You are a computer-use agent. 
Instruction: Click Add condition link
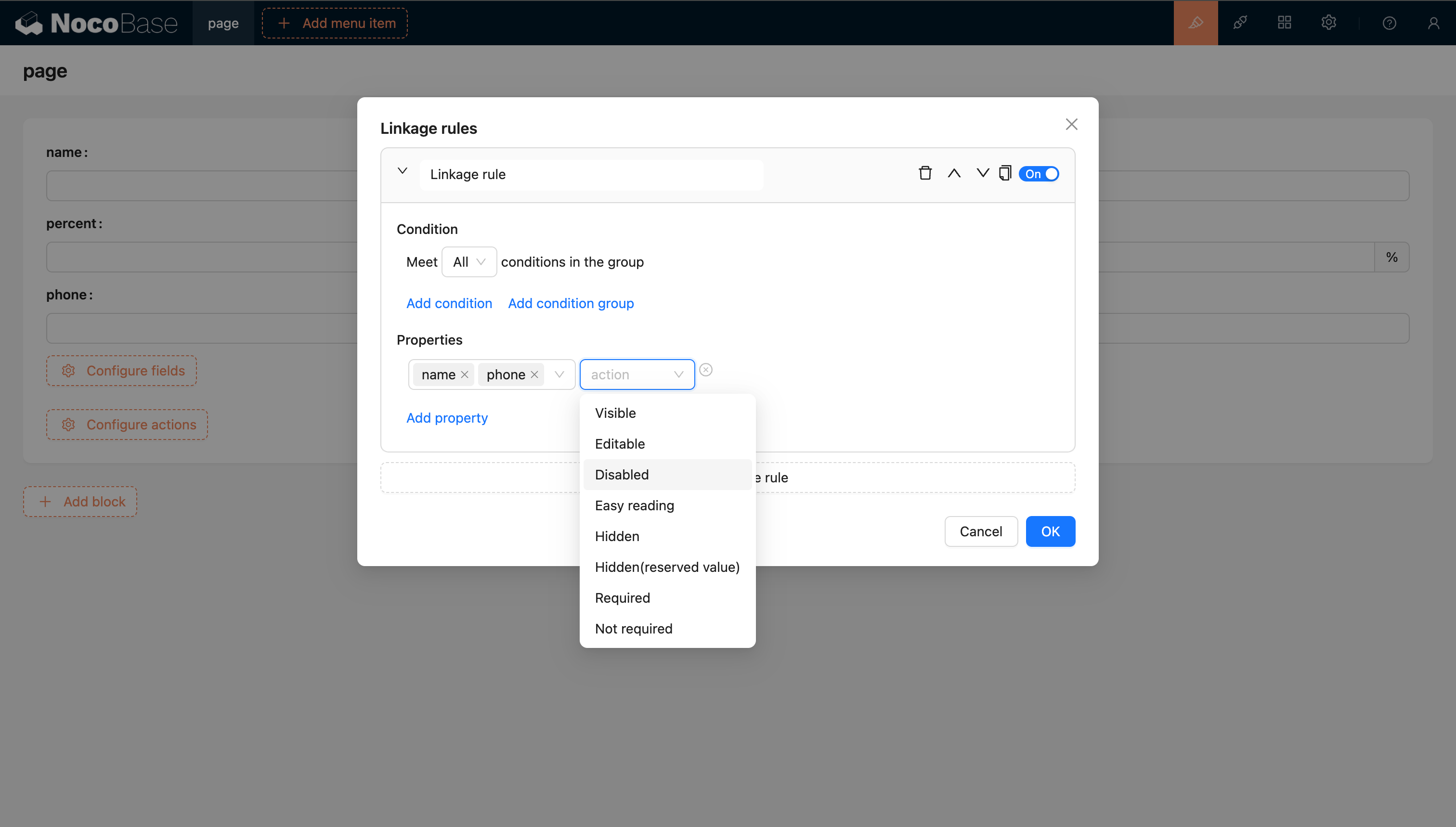(449, 303)
